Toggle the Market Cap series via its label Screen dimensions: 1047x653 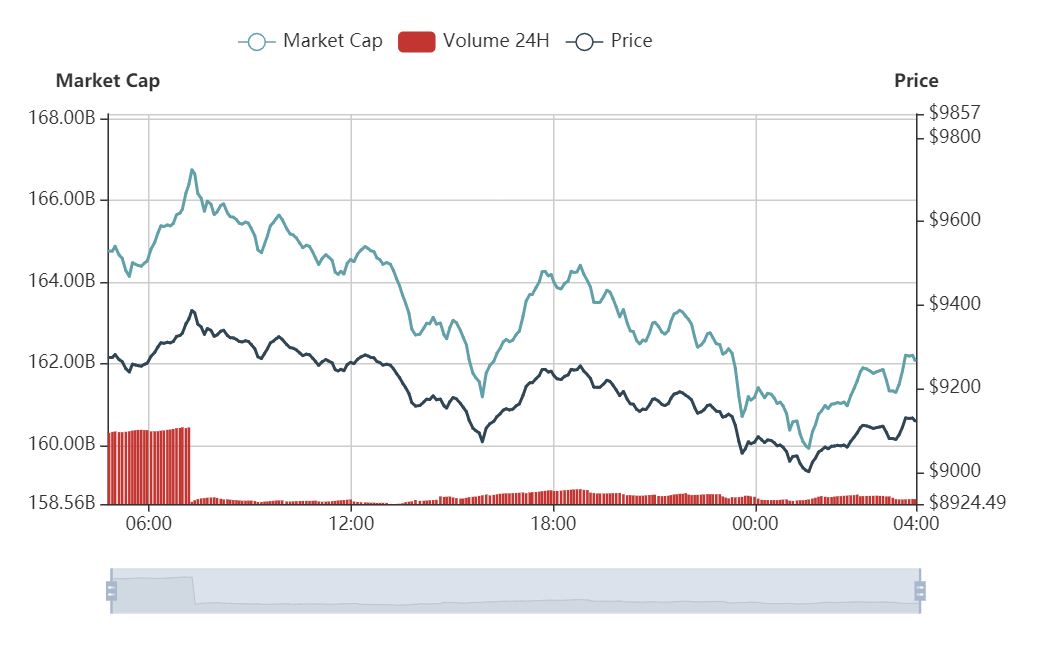point(332,41)
